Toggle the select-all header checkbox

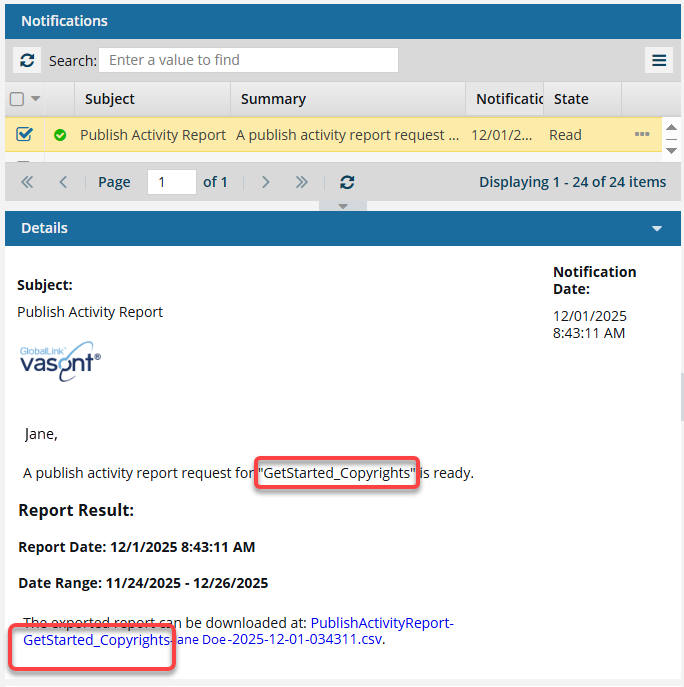pos(17,99)
